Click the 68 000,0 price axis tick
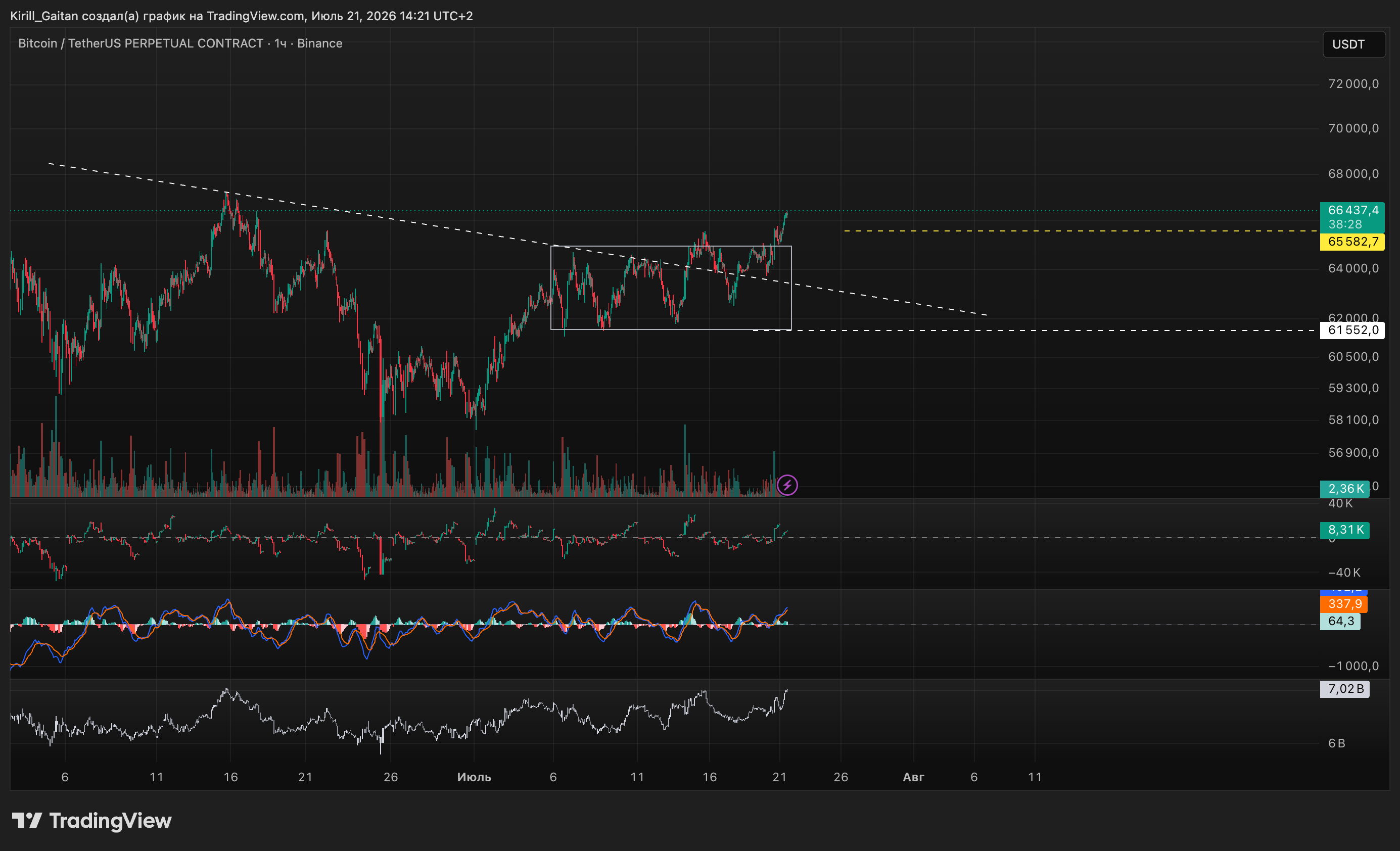The height and width of the screenshot is (851, 1400). (1354, 174)
